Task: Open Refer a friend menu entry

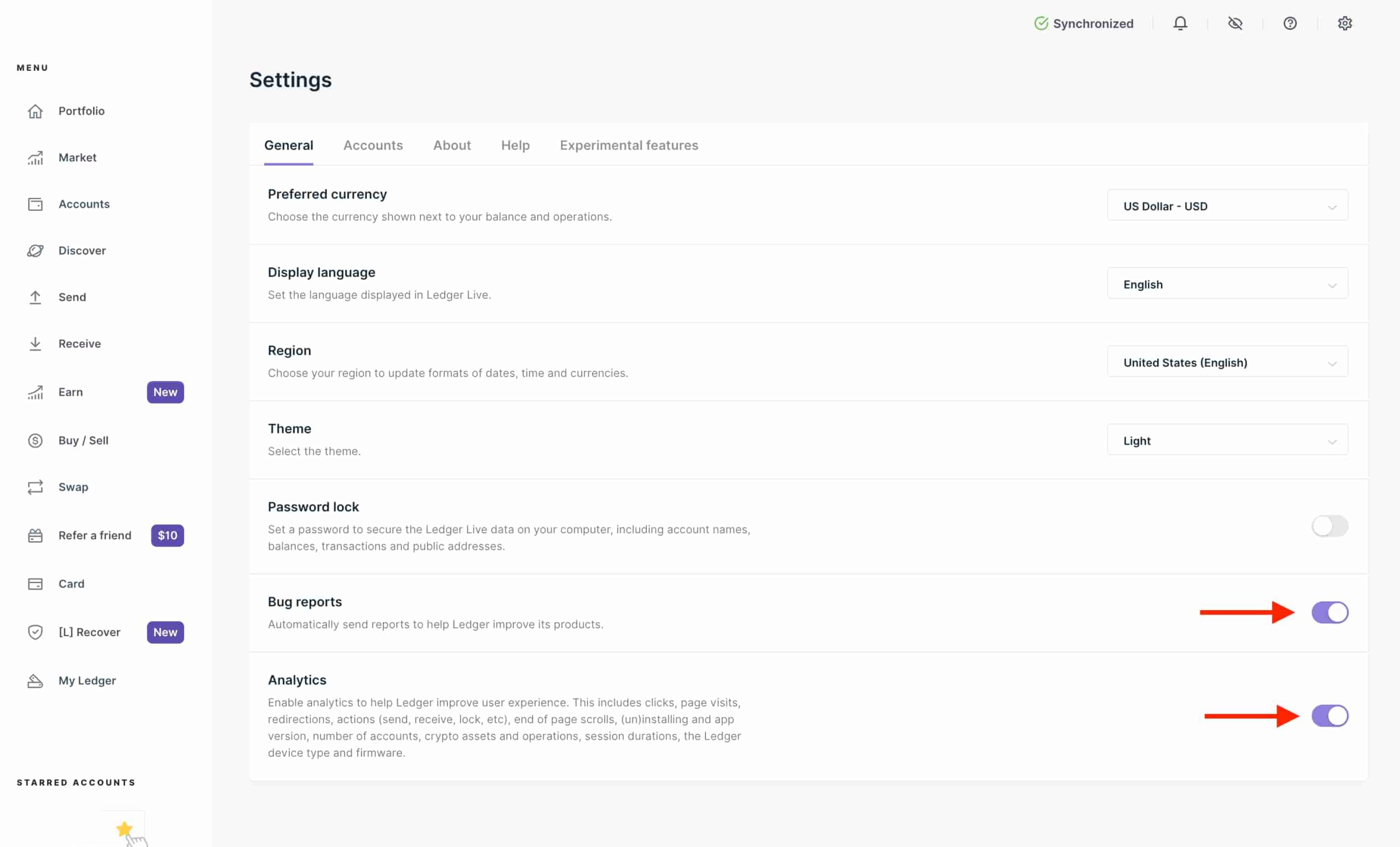Action: 94,536
